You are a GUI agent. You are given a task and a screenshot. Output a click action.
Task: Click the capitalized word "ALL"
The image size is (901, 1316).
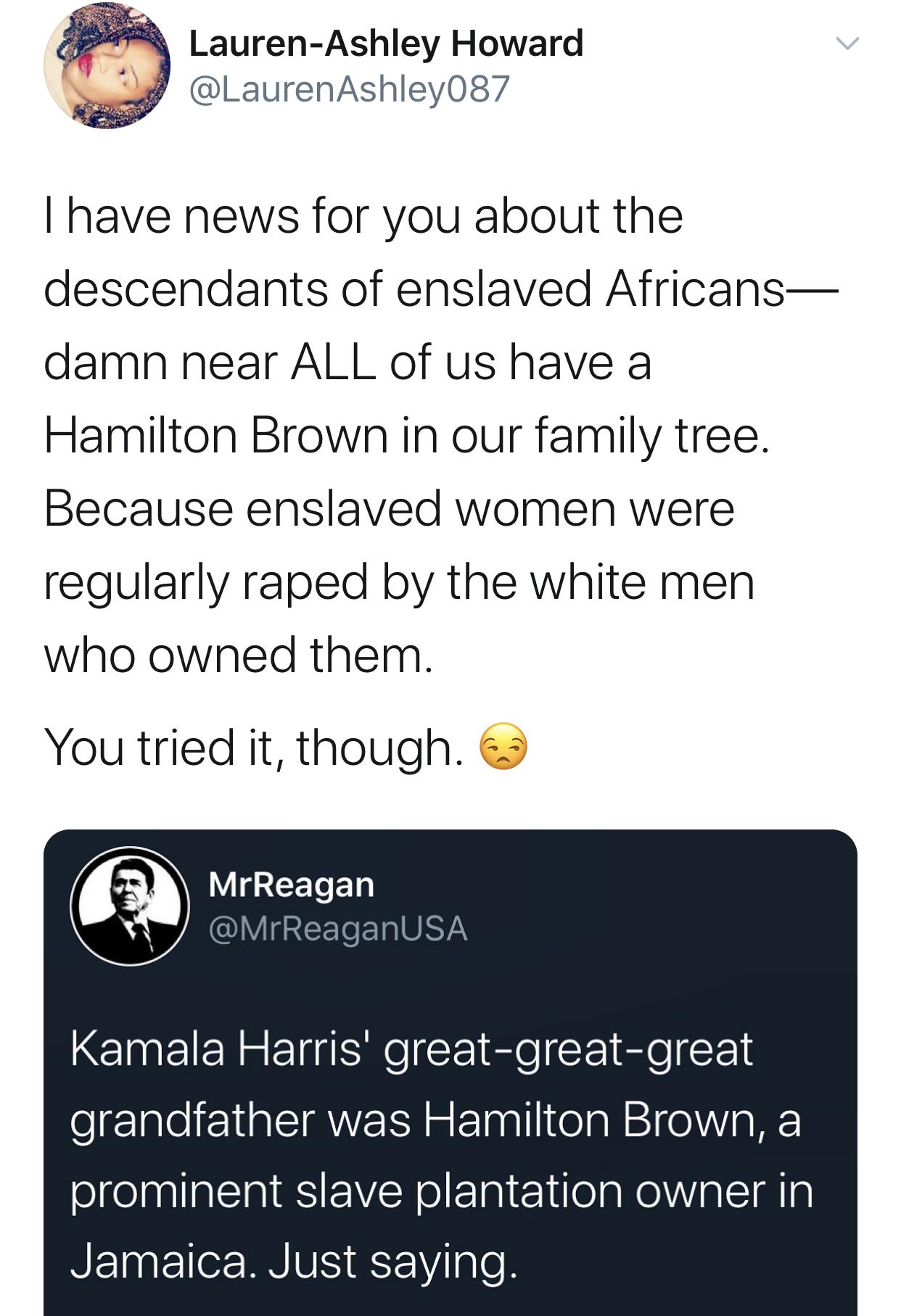tap(333, 363)
